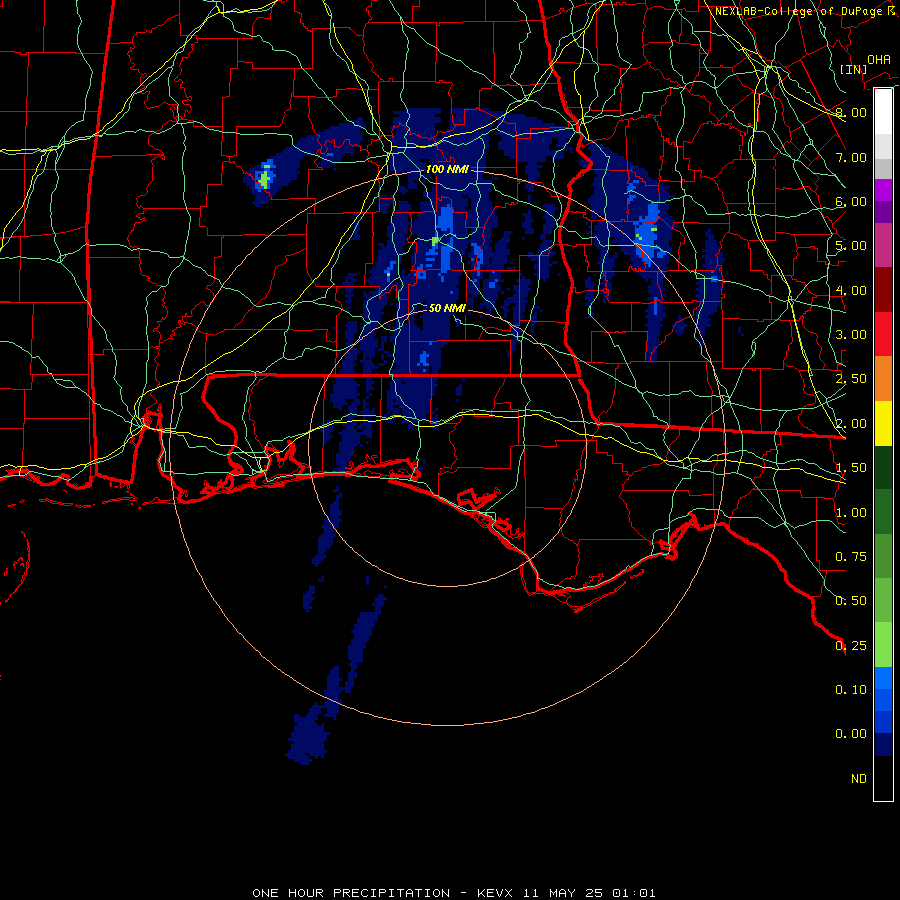Select the magenta legend color swatch
900x900 pixels.
(883, 190)
